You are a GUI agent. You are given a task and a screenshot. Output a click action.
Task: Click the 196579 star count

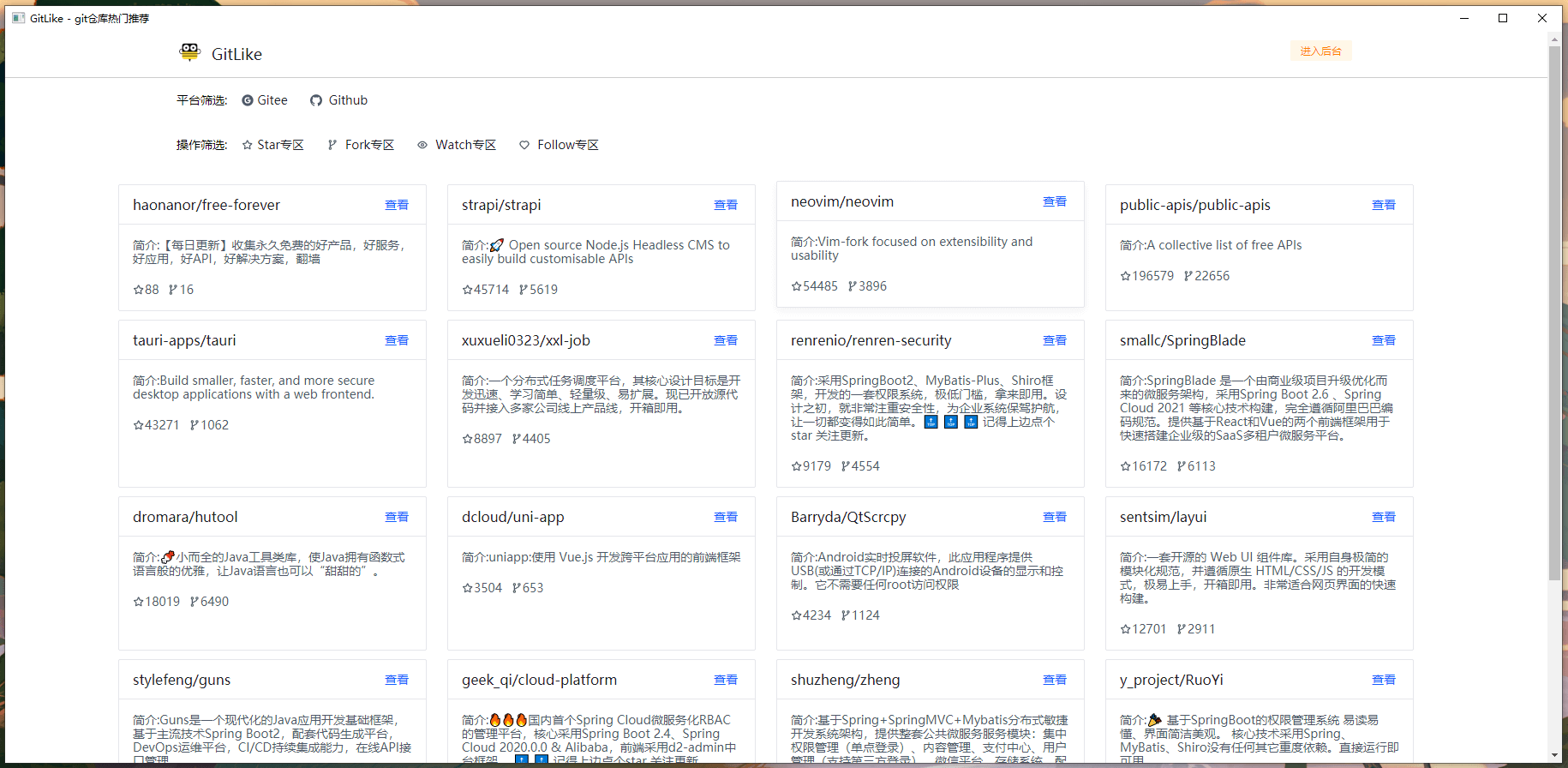[1153, 276]
